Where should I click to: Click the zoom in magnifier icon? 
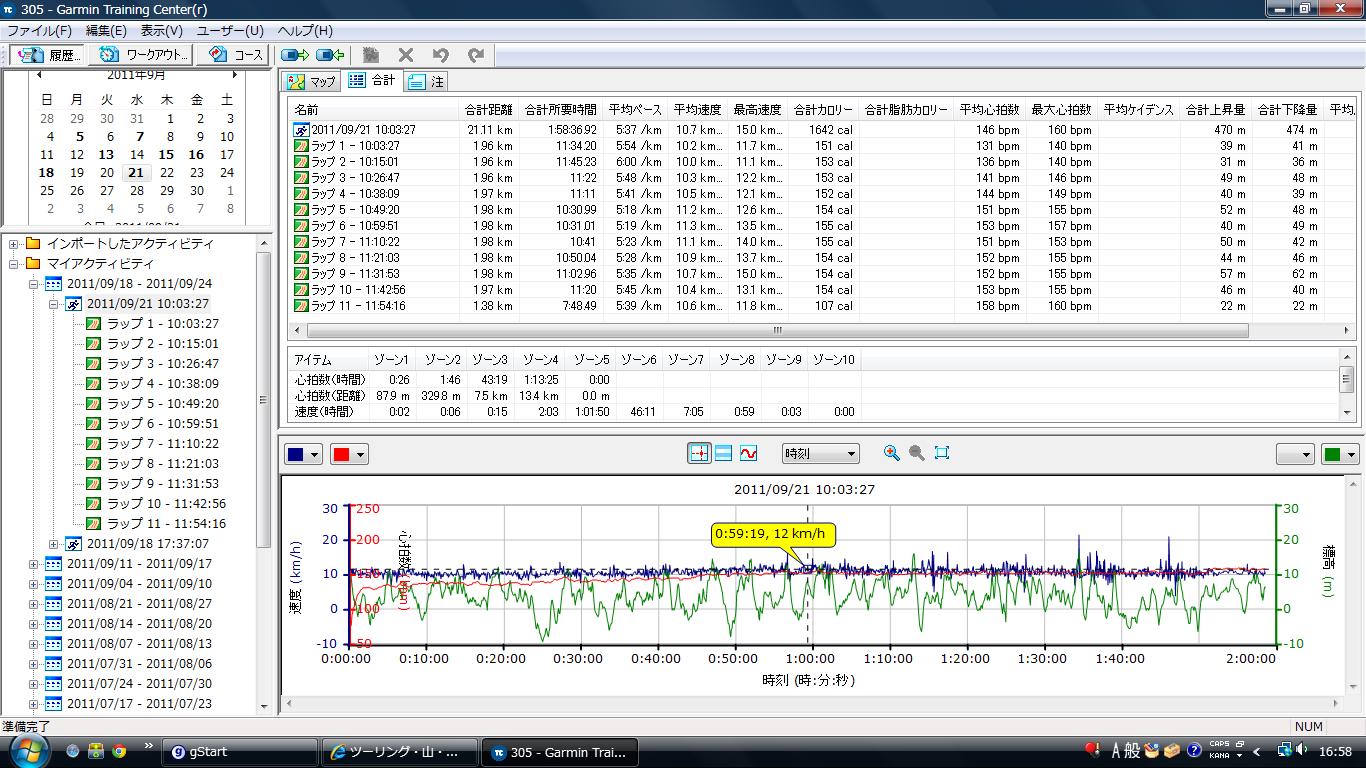click(892, 453)
